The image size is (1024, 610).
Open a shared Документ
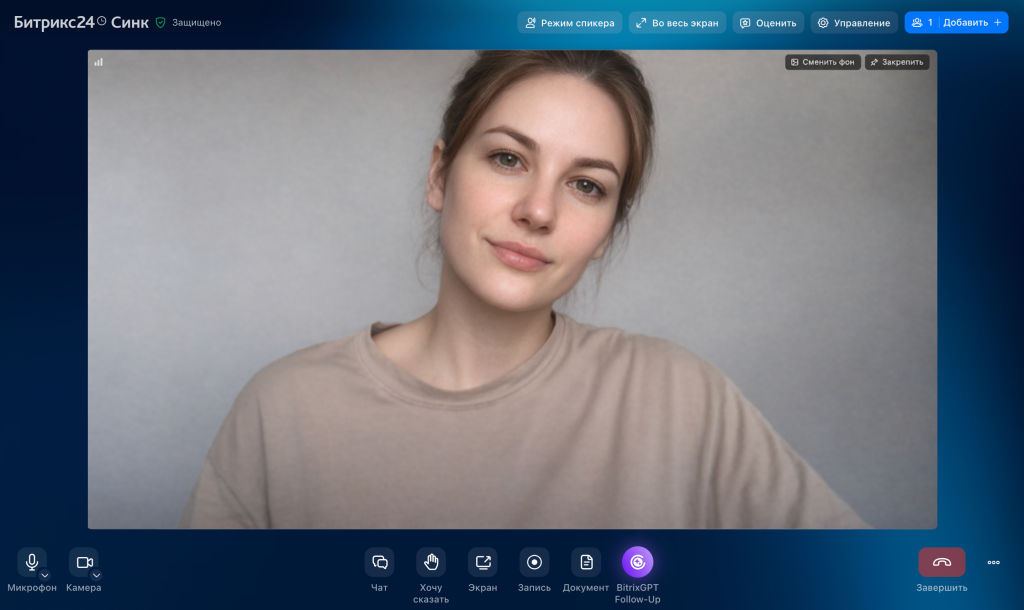pyautogui.click(x=584, y=562)
